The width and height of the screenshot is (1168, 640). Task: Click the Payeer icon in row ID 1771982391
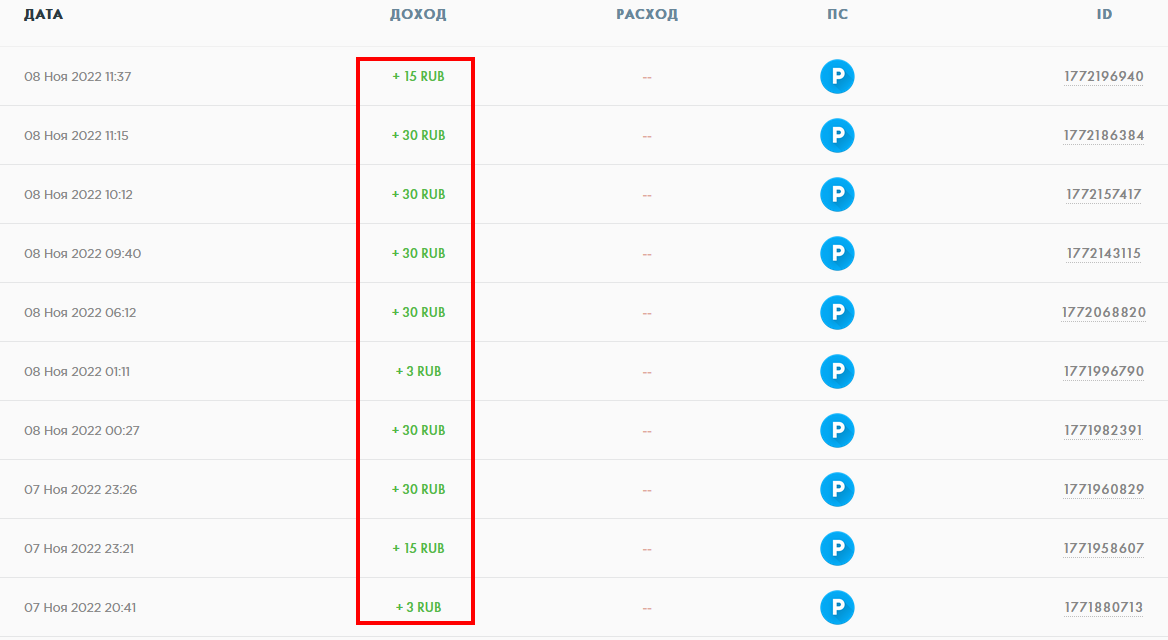[837, 431]
